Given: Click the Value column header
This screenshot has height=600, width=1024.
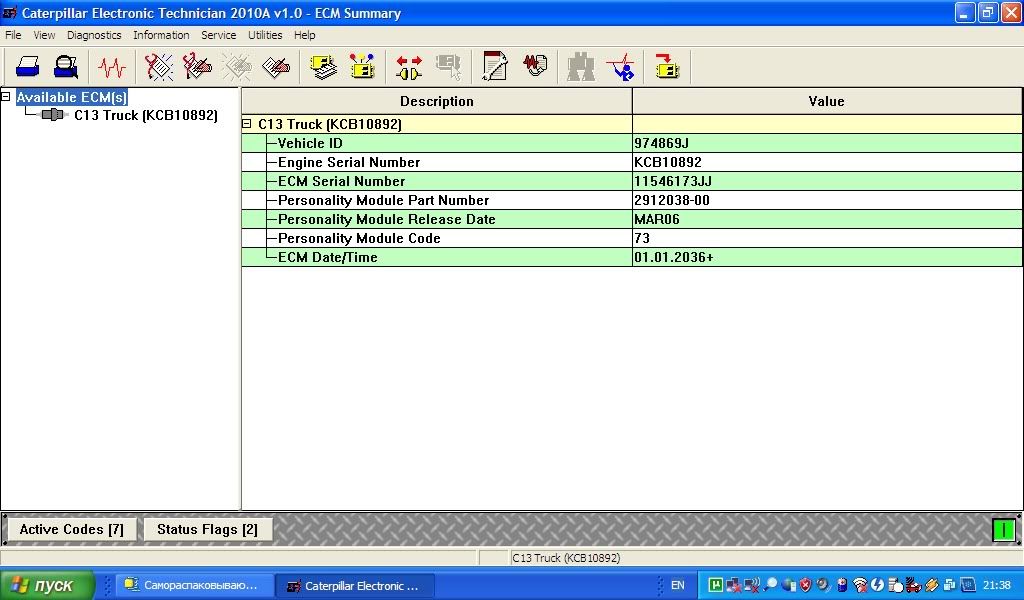Looking at the screenshot, I should coord(827,101).
